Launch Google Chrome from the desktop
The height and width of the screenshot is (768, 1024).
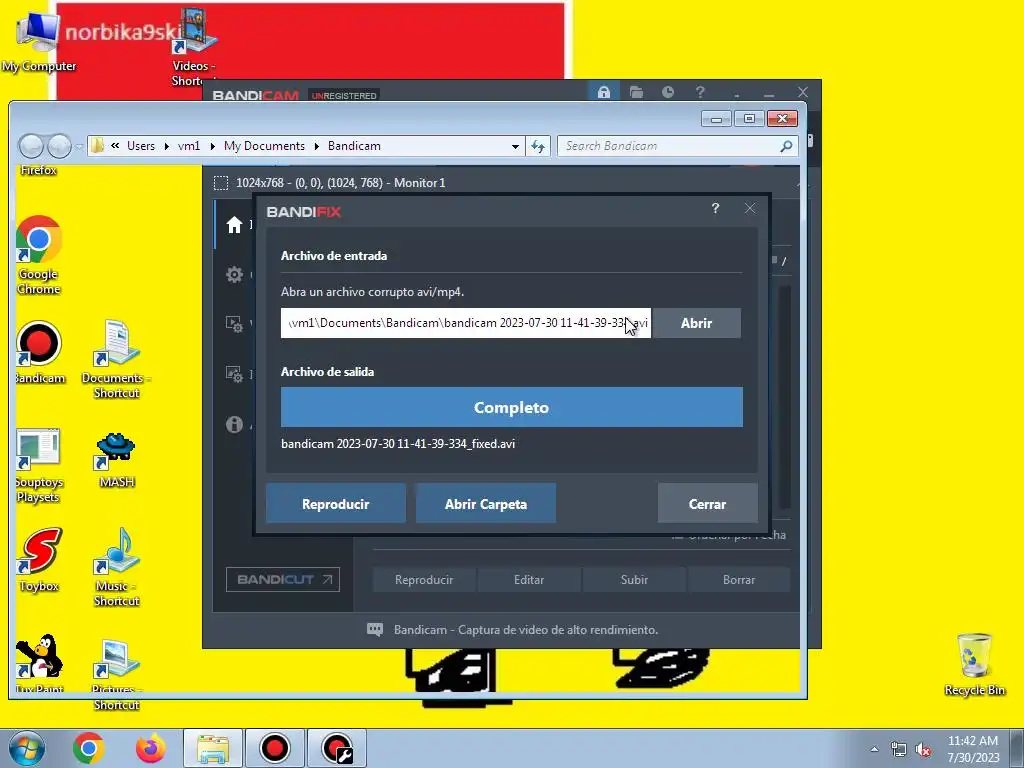39,255
